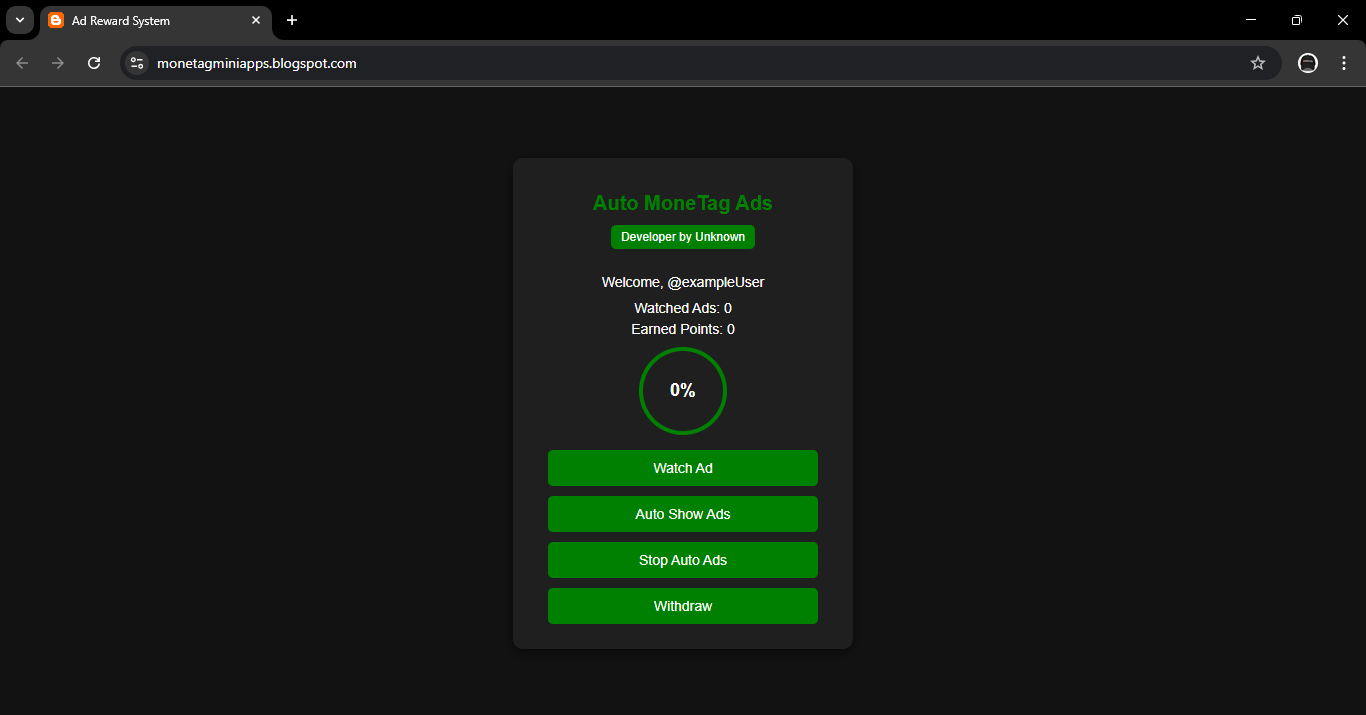
Task: Click the browser forward arrow icon
Action: click(57, 62)
